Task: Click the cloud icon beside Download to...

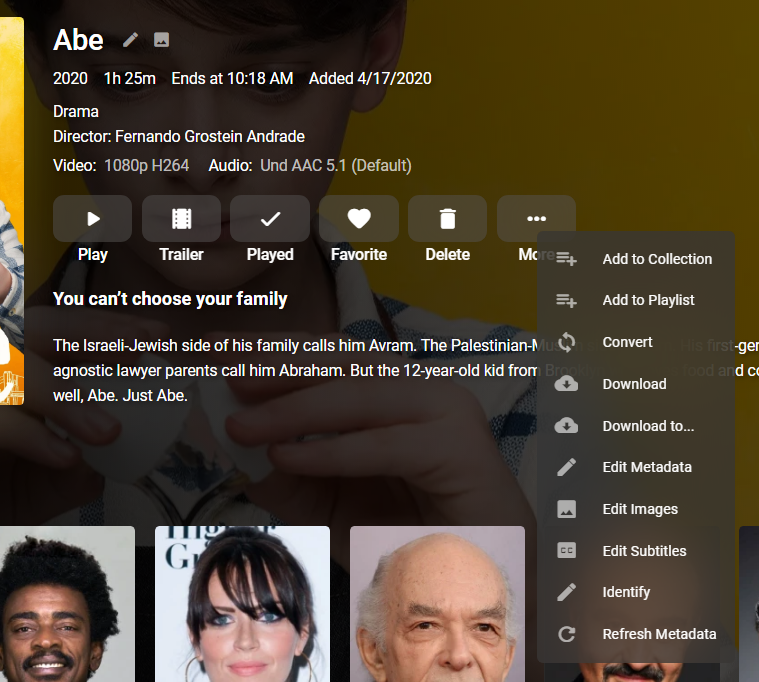Action: click(566, 426)
